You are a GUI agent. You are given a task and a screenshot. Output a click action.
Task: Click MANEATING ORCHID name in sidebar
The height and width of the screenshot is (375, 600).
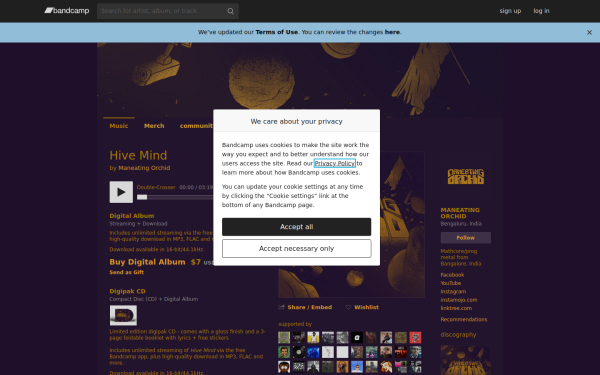tap(460, 213)
